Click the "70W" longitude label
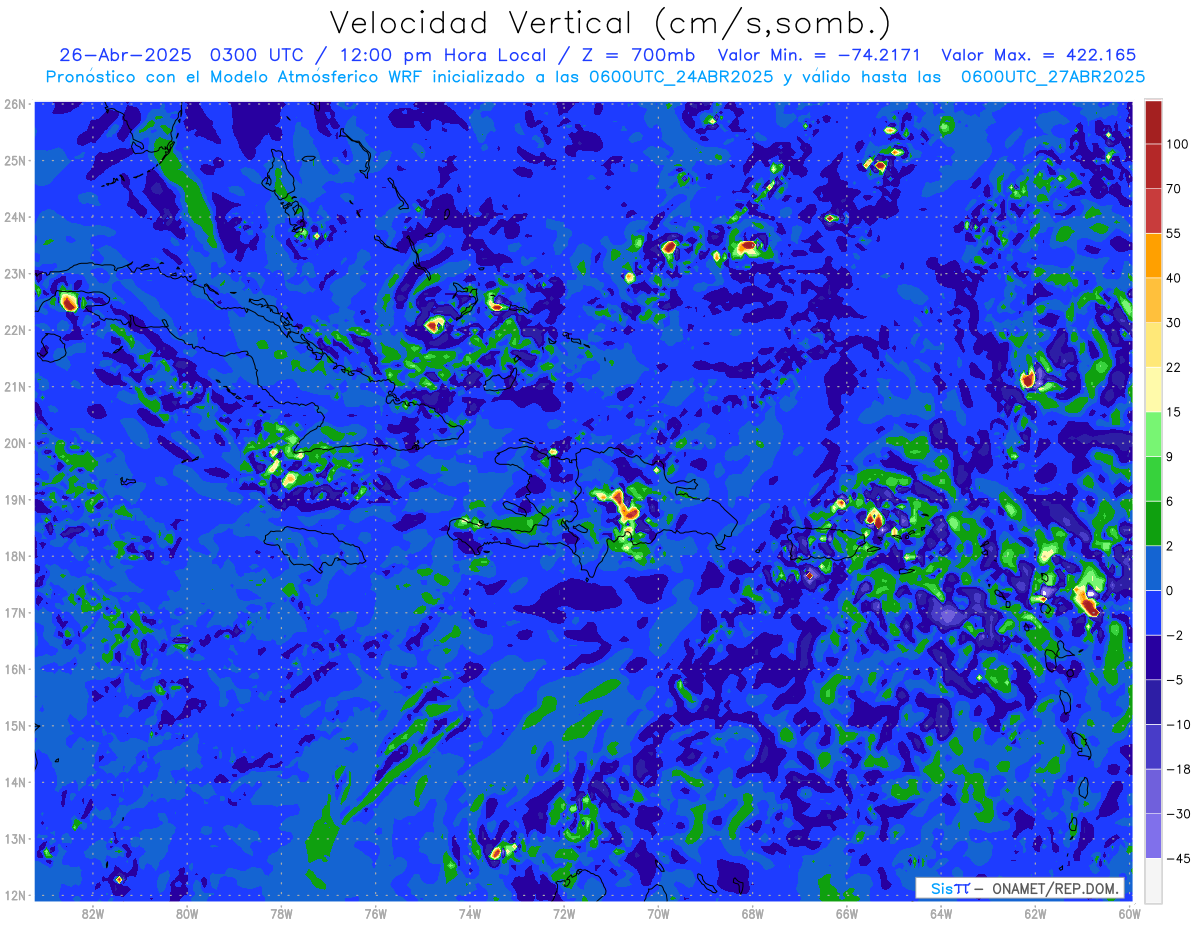The width and height of the screenshot is (1200, 927). point(658,913)
